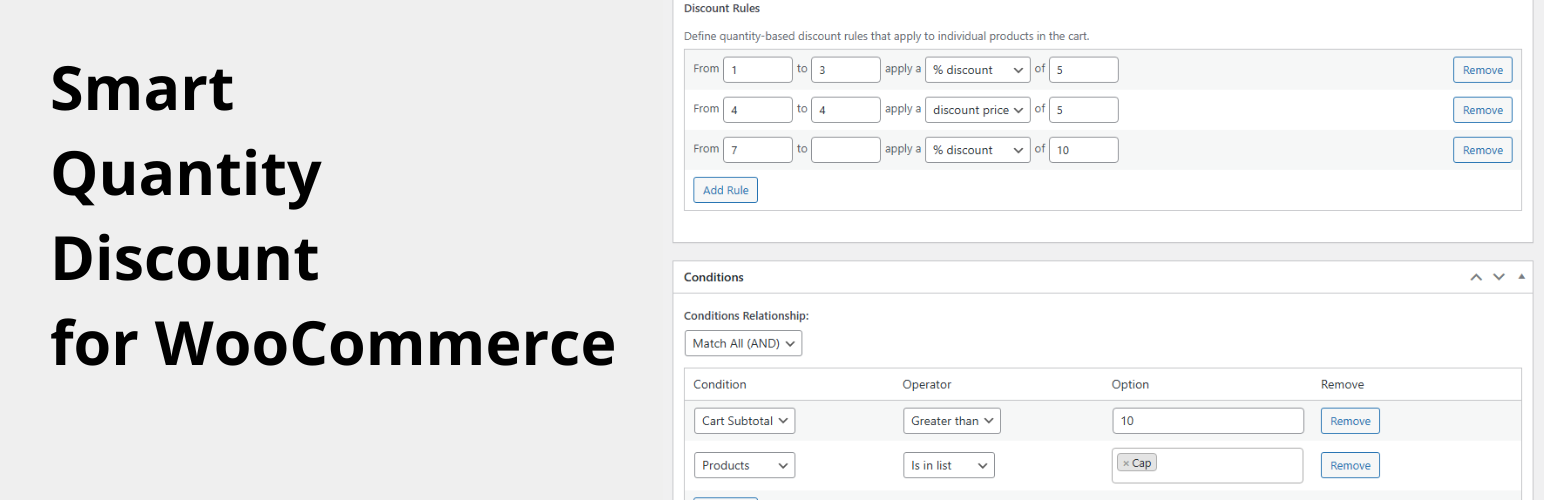
Task: Click the Smart Quantity Discount banner title
Action: point(333,216)
